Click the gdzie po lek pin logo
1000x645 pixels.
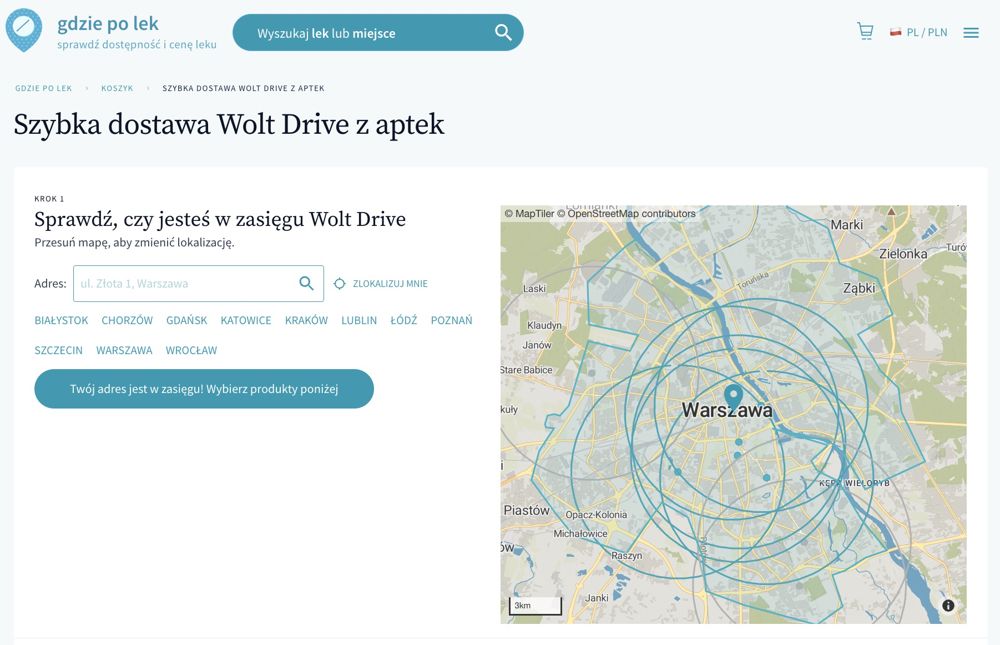pyautogui.click(x=24, y=30)
